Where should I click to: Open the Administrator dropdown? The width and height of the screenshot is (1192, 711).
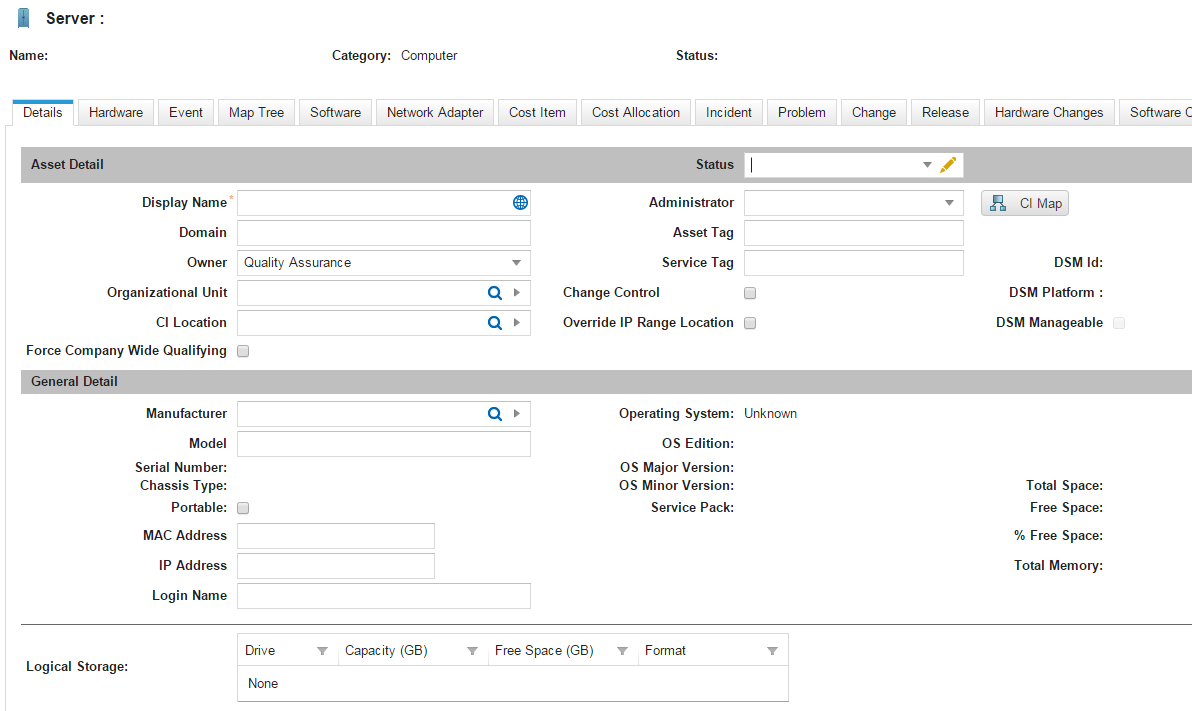[950, 202]
